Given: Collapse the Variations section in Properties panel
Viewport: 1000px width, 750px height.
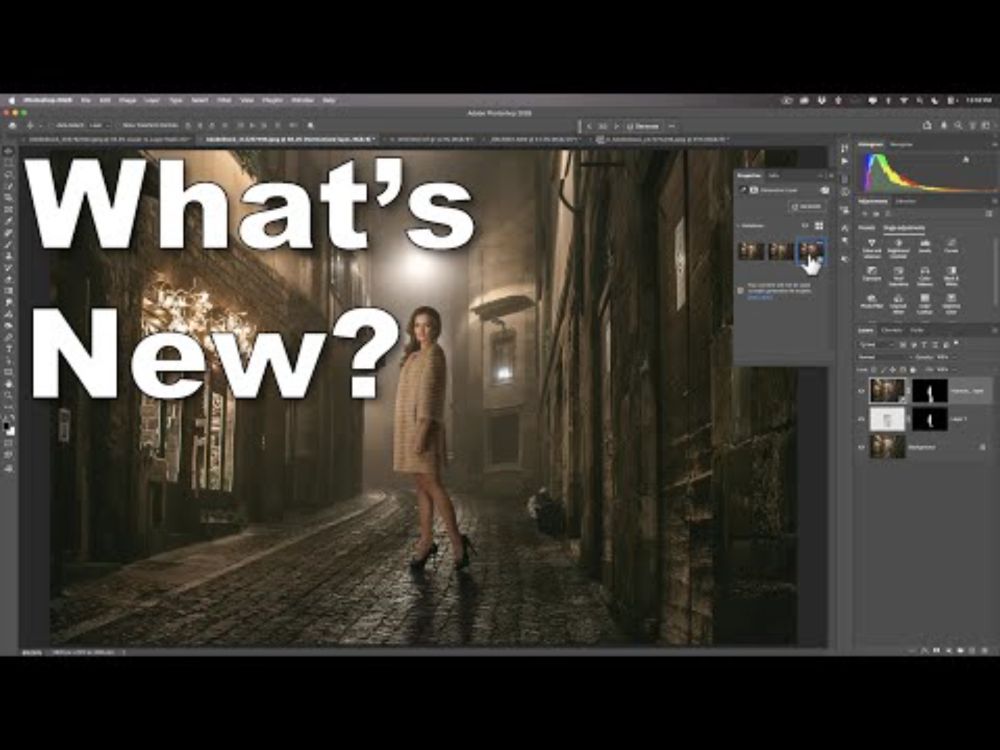Looking at the screenshot, I should tap(739, 225).
